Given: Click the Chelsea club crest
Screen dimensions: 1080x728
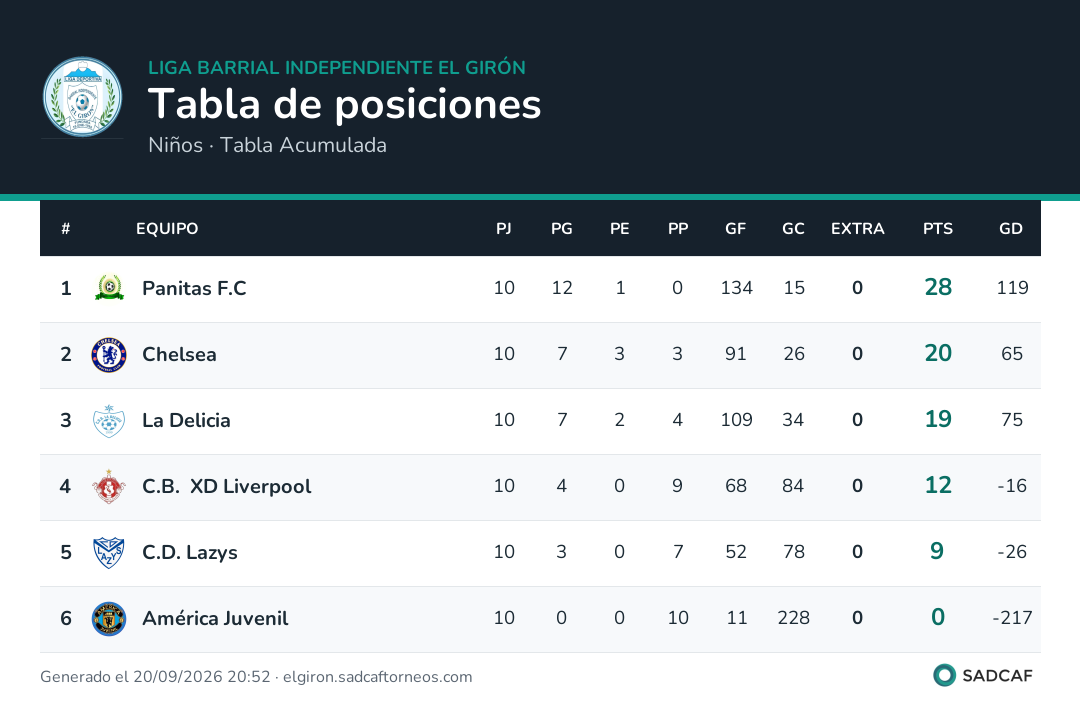Looking at the screenshot, I should coord(109,355).
